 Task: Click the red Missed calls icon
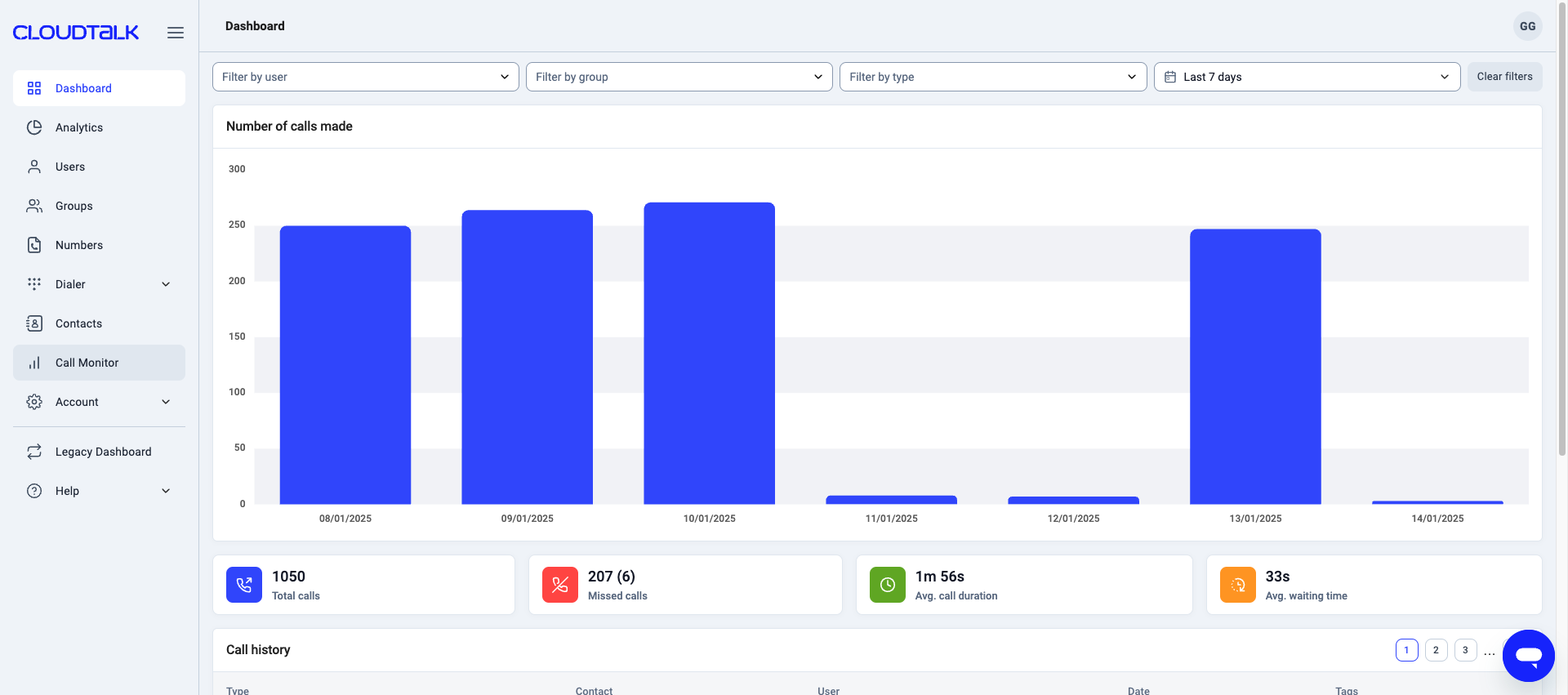click(560, 585)
